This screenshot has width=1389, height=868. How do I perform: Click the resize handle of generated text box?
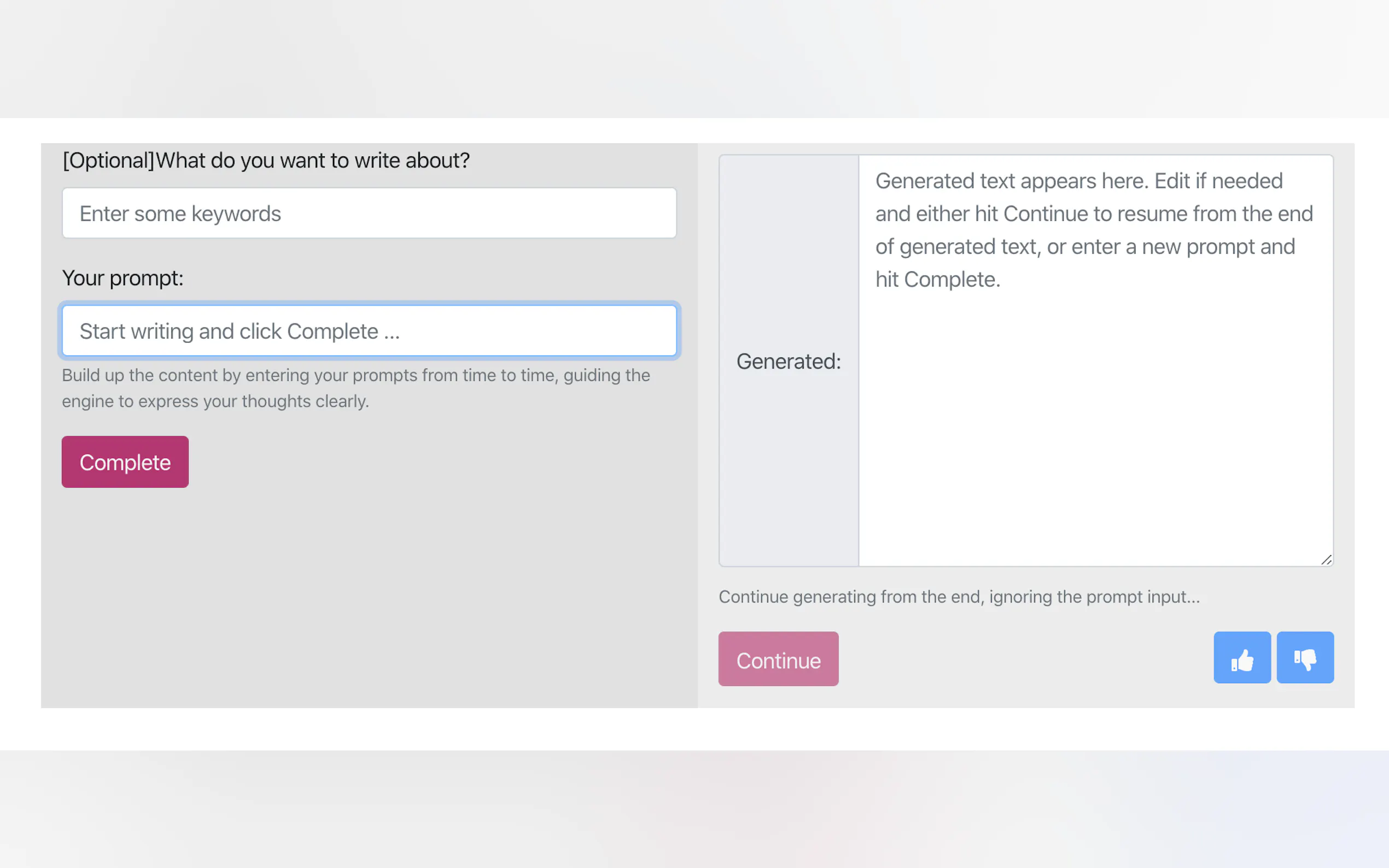coord(1326,560)
